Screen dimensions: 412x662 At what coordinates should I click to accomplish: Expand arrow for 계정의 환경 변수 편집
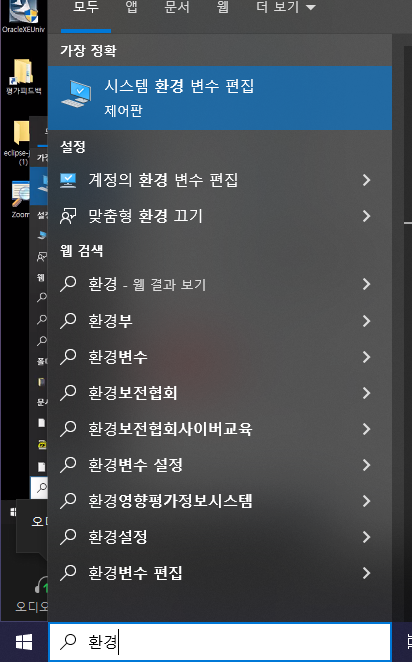[366, 180]
